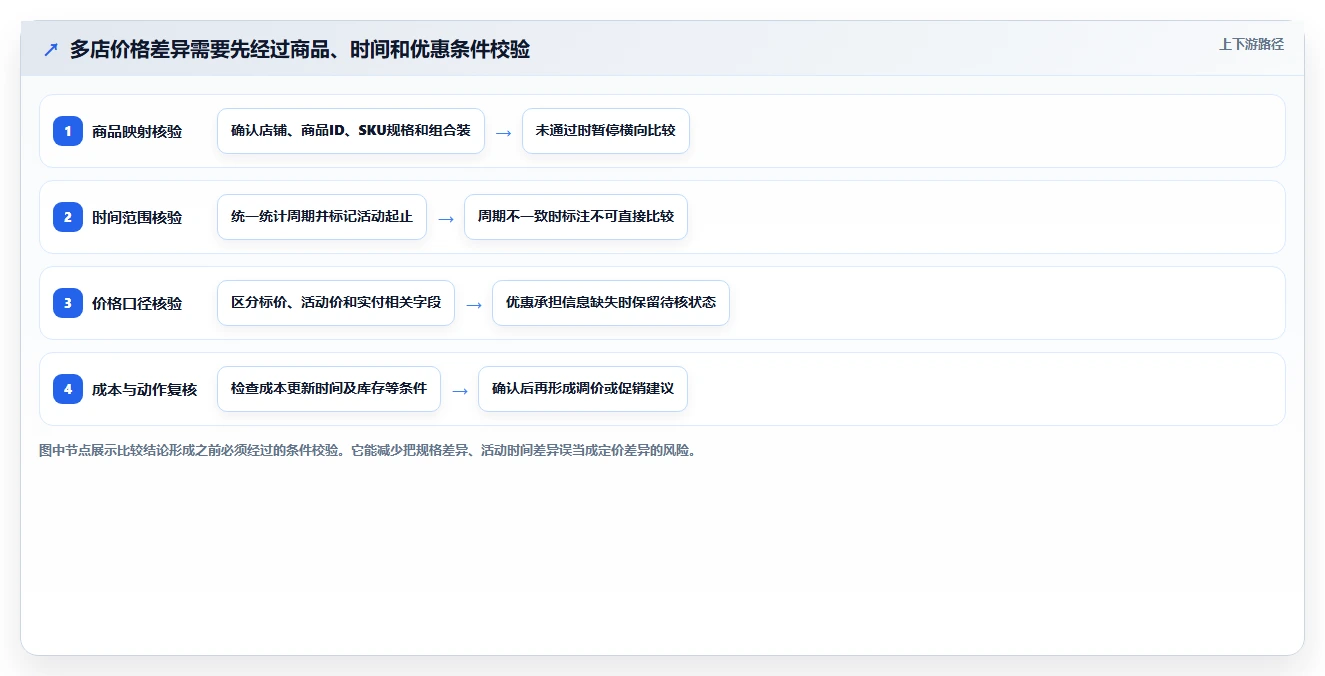The image size is (1325, 676).
Task: Click the 确认后再形成调价或促销建议 node
Action: pos(583,389)
